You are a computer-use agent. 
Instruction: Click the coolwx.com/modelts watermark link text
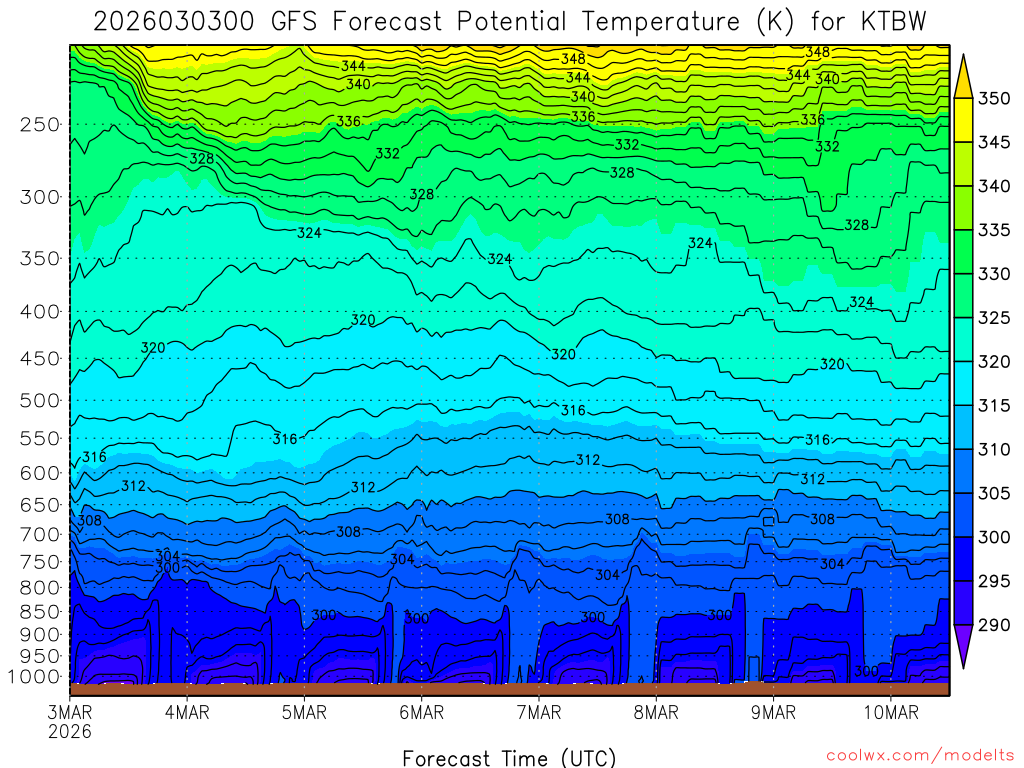coord(920,756)
